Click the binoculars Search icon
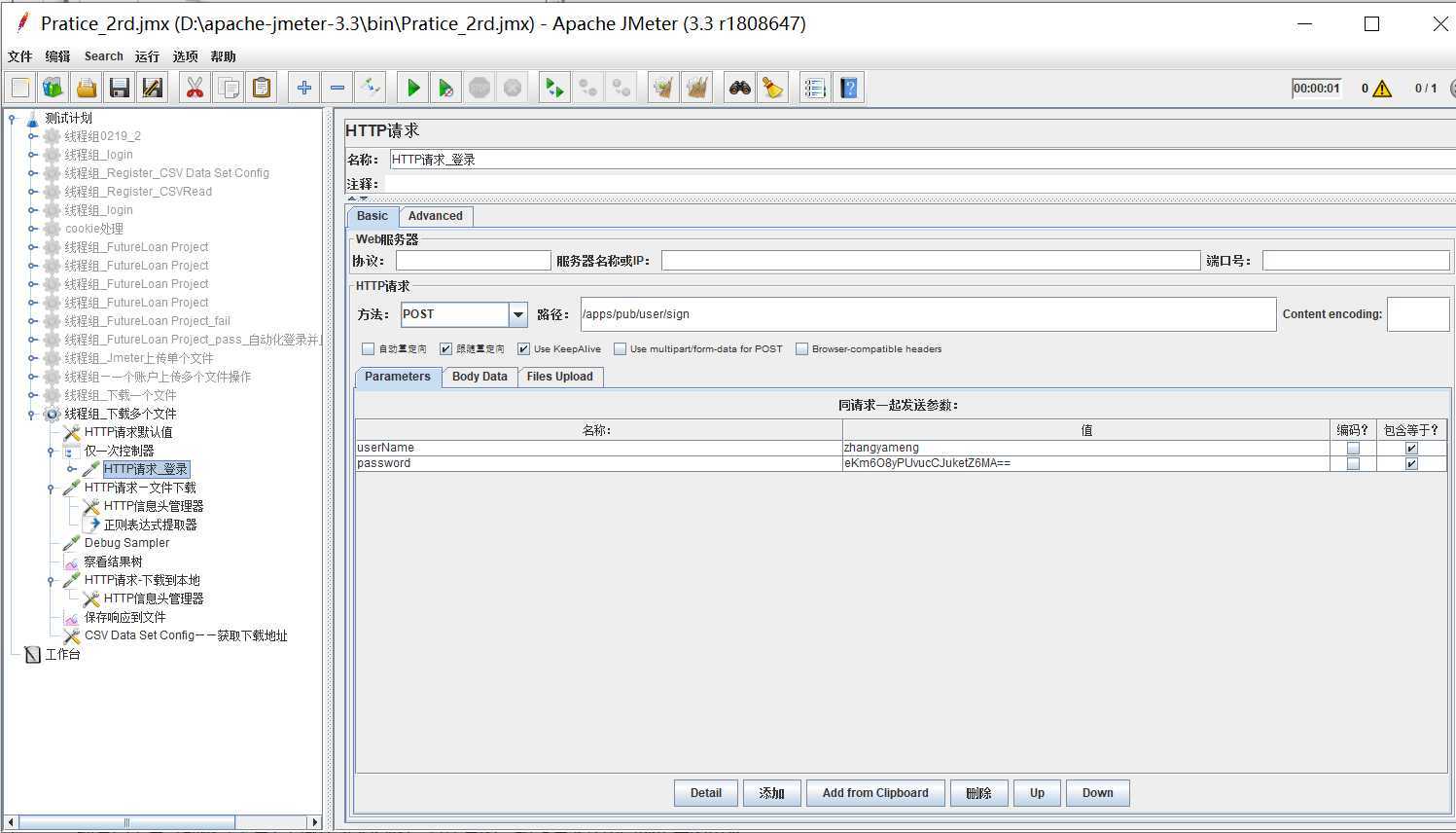1456x833 pixels. pyautogui.click(x=740, y=88)
